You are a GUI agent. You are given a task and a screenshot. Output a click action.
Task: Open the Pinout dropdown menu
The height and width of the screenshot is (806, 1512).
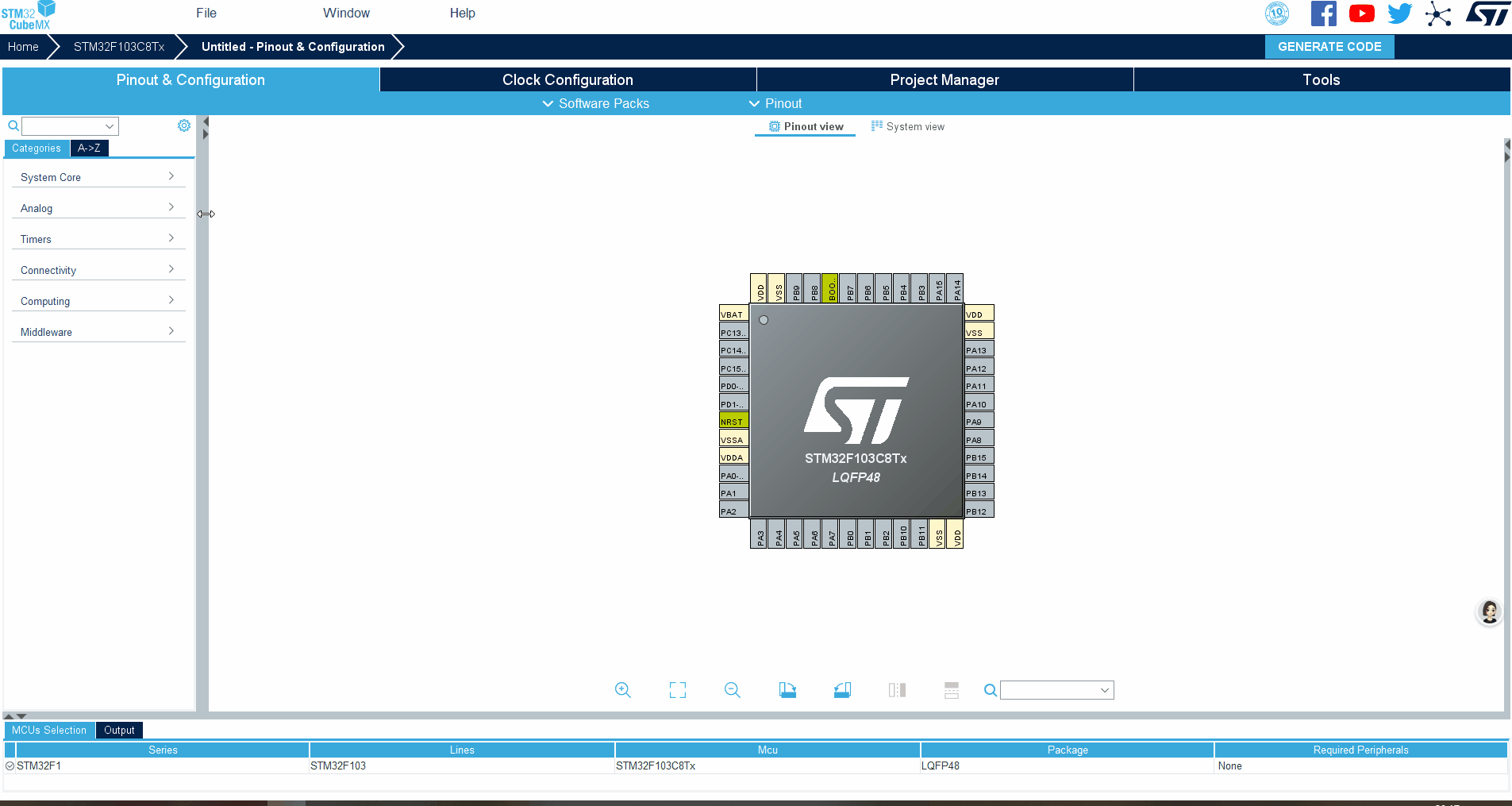pyautogui.click(x=775, y=103)
